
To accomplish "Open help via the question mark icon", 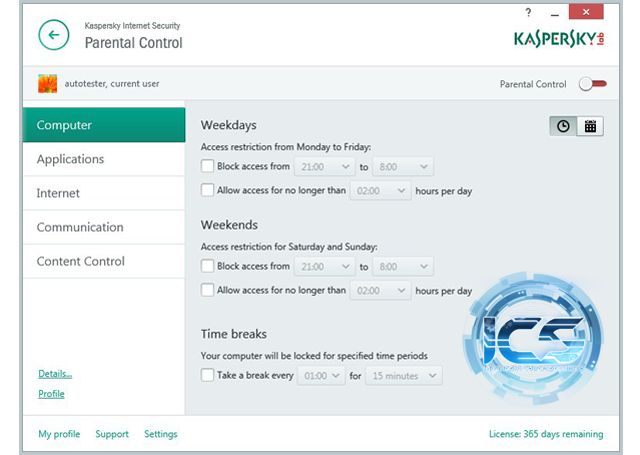I will (x=528, y=13).
